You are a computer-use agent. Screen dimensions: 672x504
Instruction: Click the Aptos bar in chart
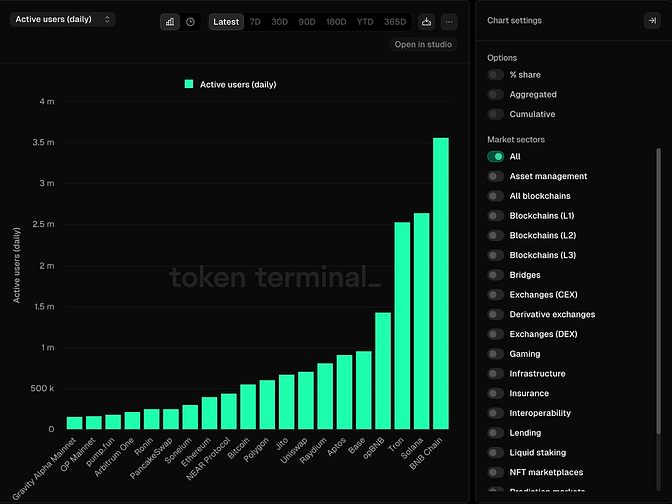[x=344, y=392]
